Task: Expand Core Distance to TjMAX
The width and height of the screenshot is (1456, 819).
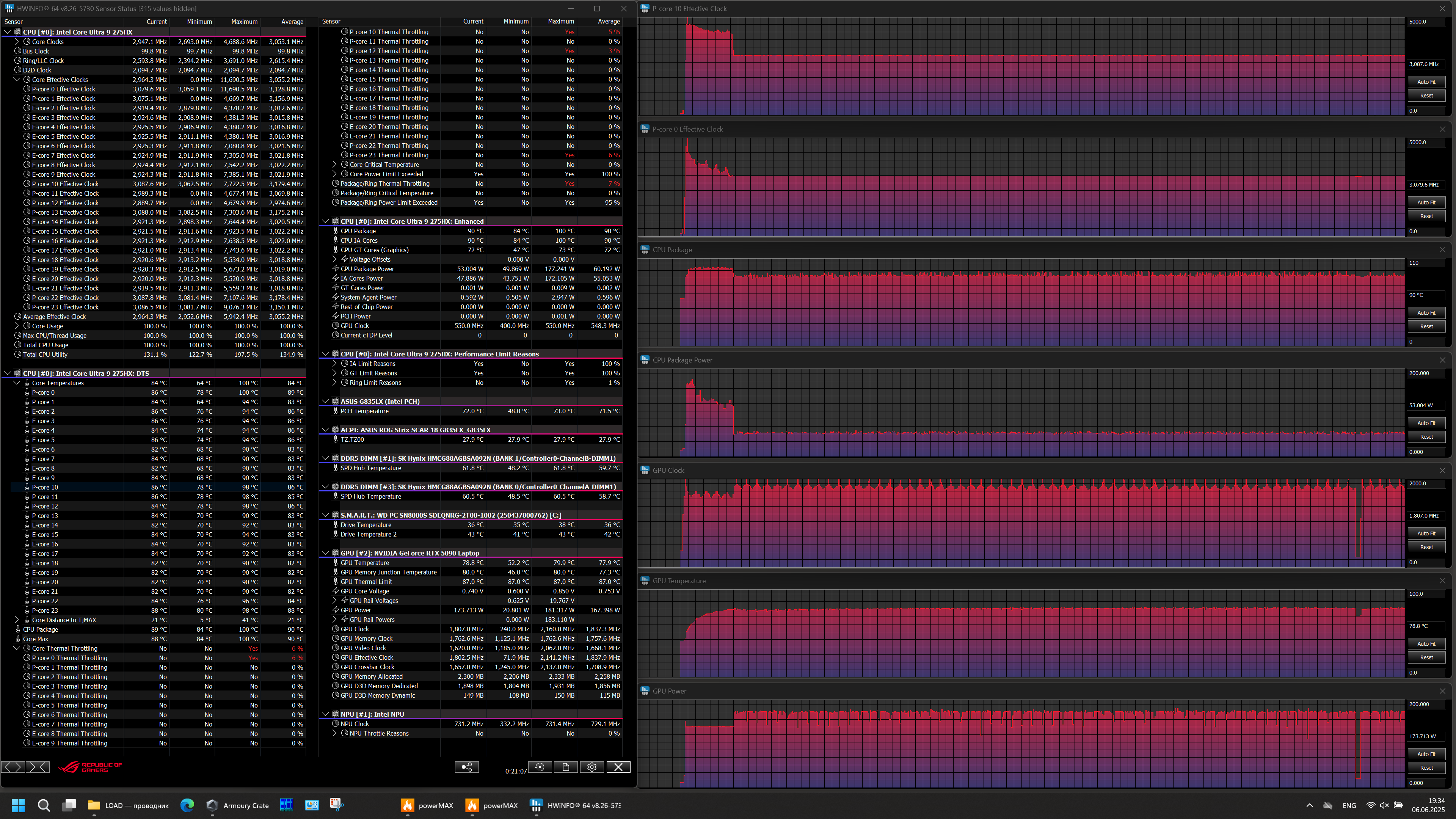Action: click(x=17, y=620)
